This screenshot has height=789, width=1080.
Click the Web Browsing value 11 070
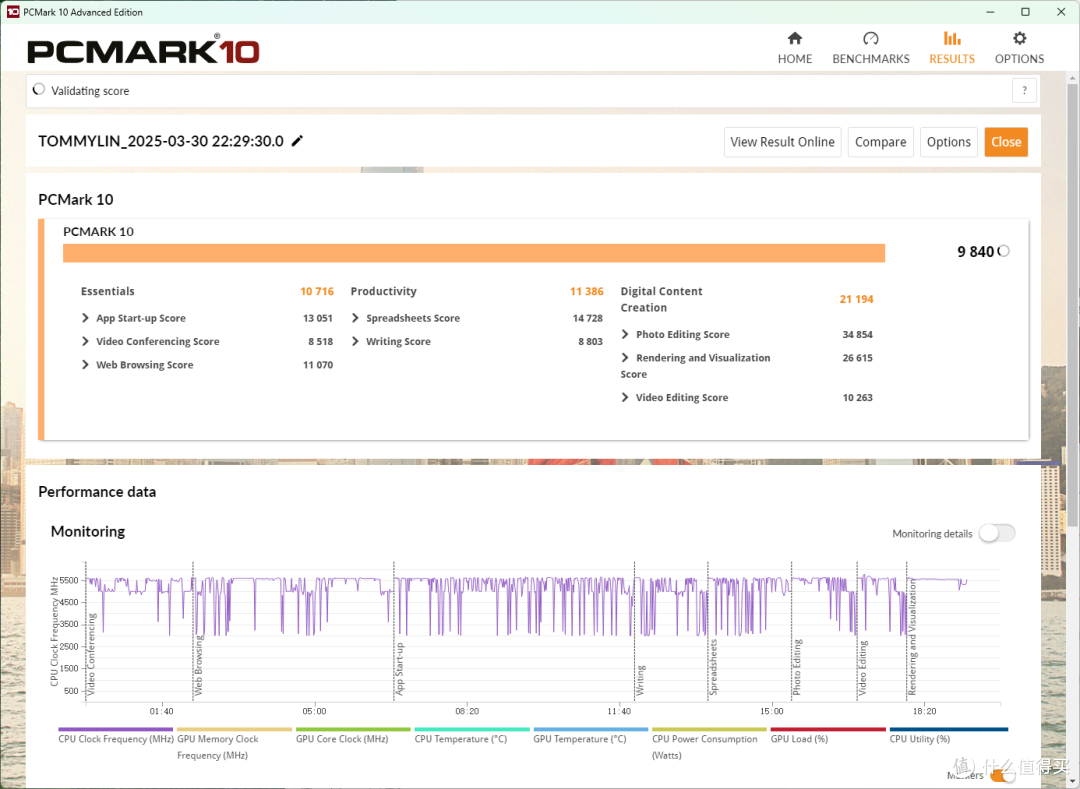(x=318, y=365)
